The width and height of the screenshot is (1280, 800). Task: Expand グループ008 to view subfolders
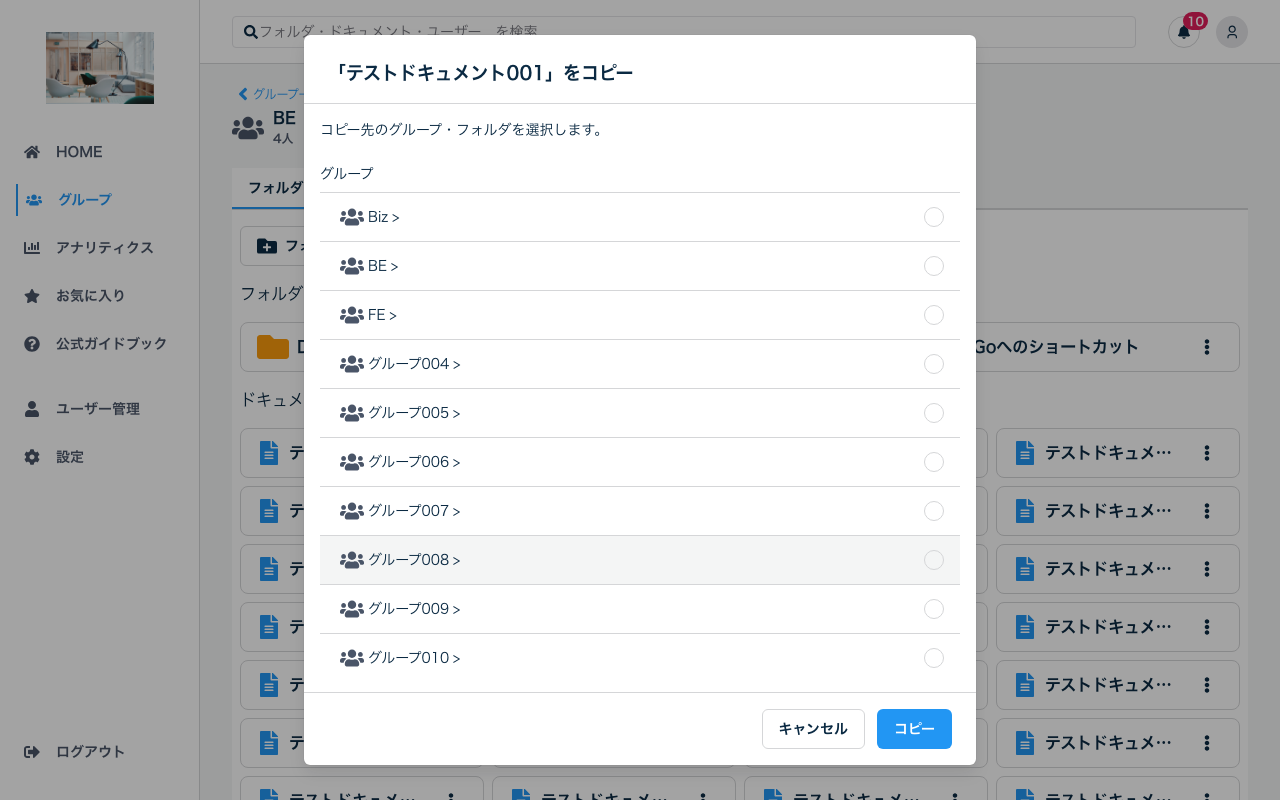click(456, 560)
